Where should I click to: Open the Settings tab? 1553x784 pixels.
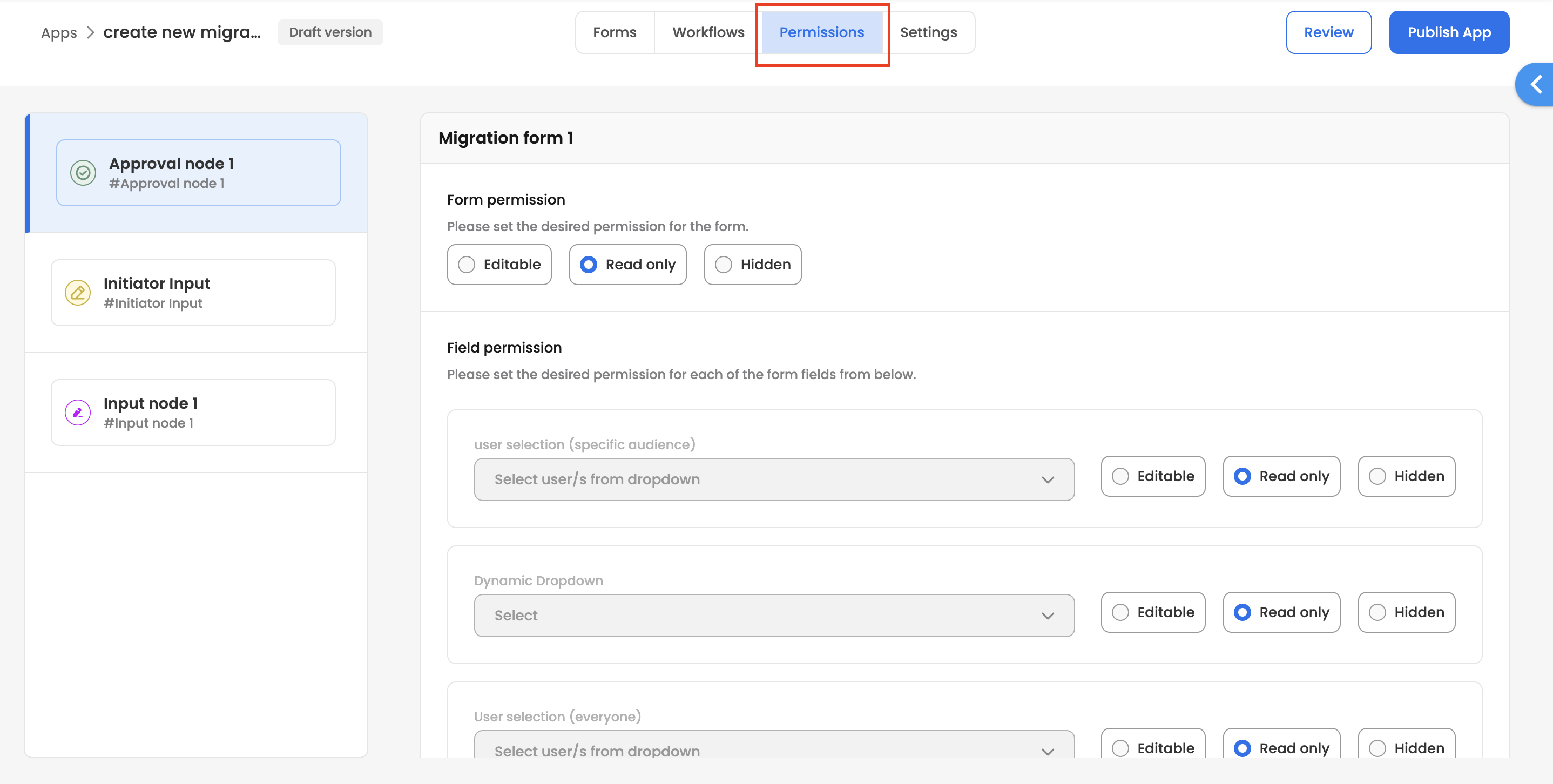click(928, 32)
